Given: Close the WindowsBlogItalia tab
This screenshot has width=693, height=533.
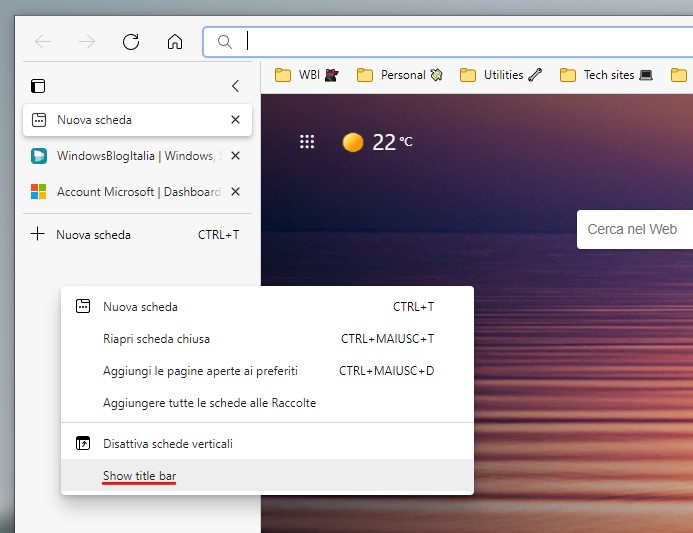Looking at the screenshot, I should pos(236,156).
